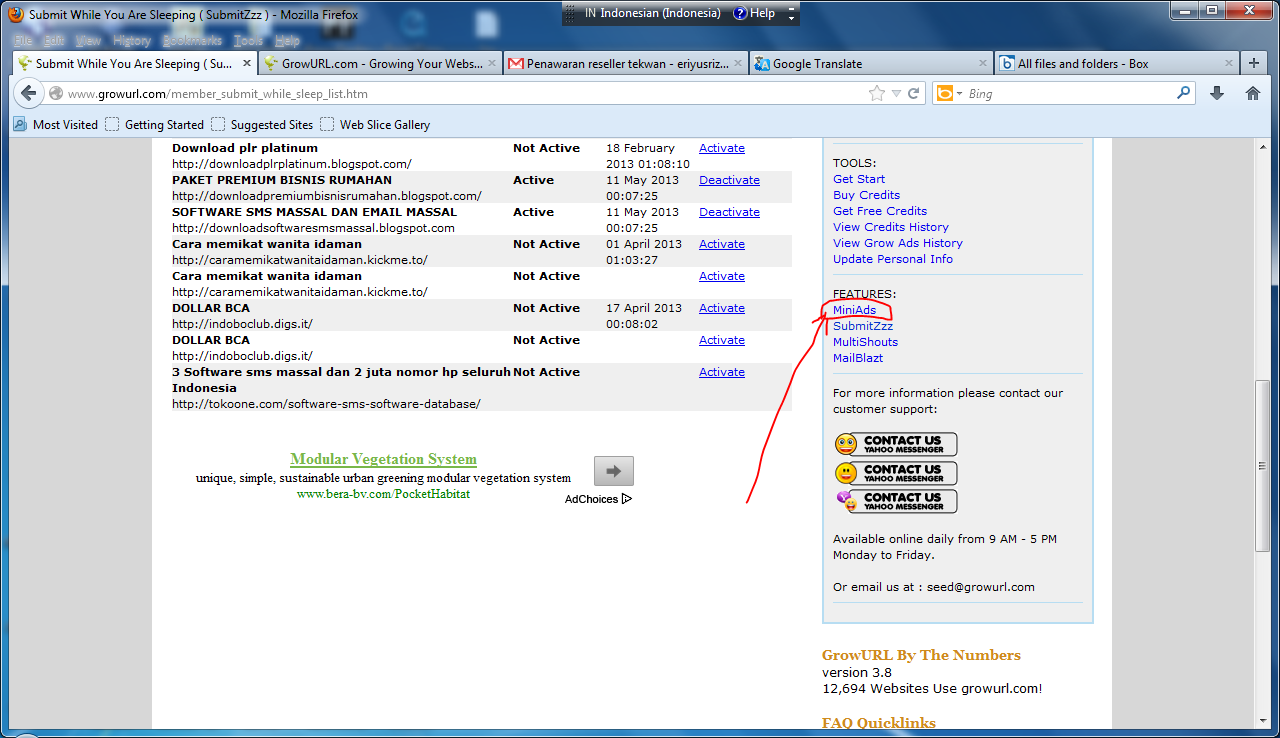Open View Credits History link

pyautogui.click(x=891, y=227)
